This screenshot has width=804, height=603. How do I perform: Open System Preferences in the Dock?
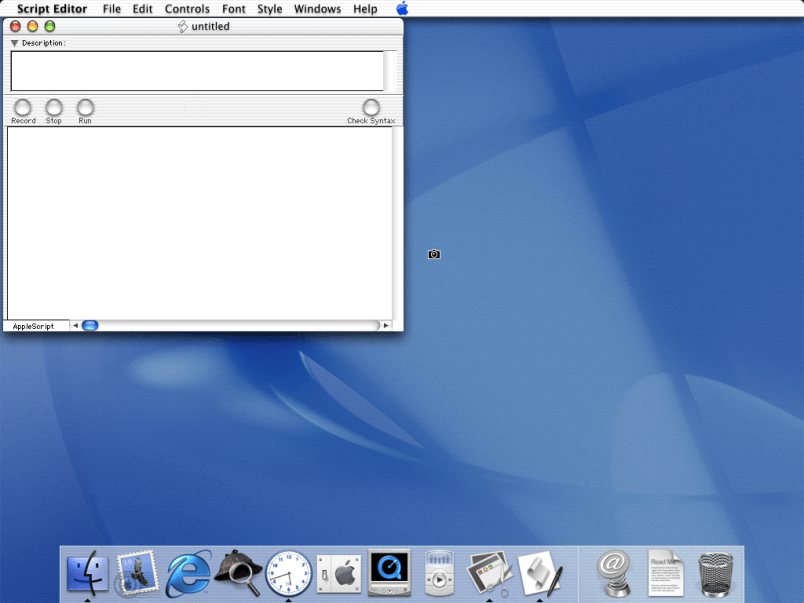[339, 573]
